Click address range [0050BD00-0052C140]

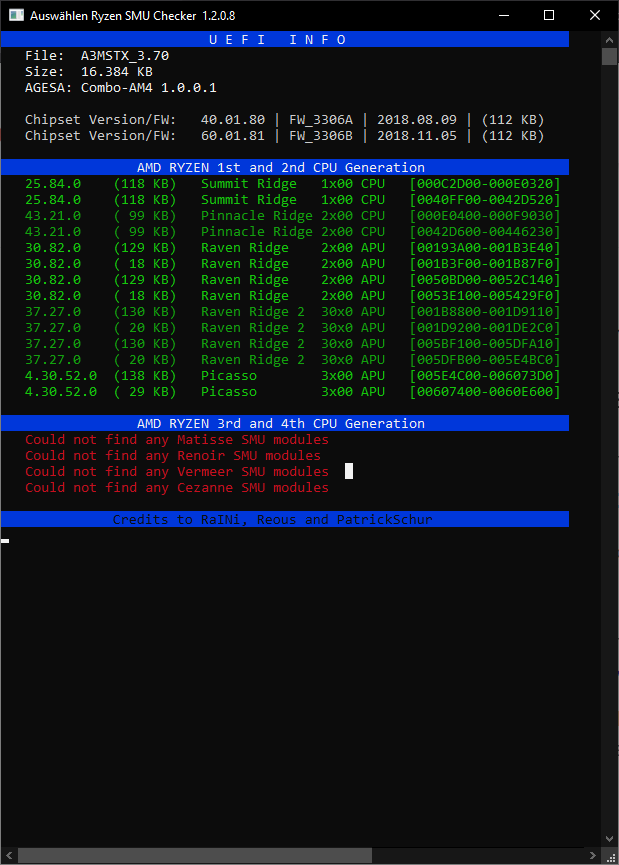tap(485, 280)
